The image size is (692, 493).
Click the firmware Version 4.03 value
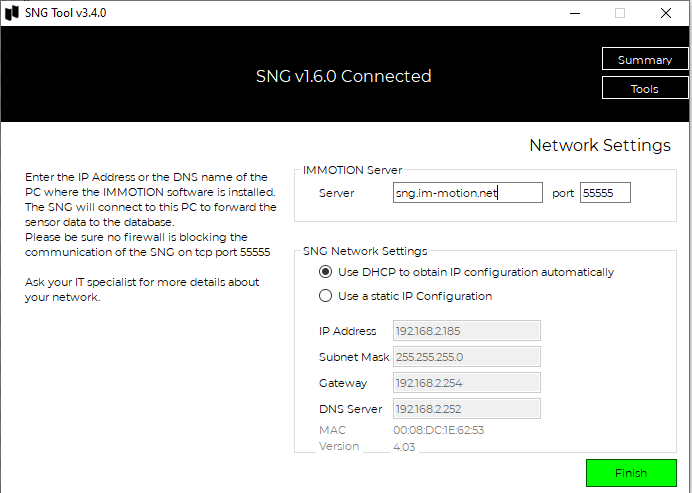(404, 447)
